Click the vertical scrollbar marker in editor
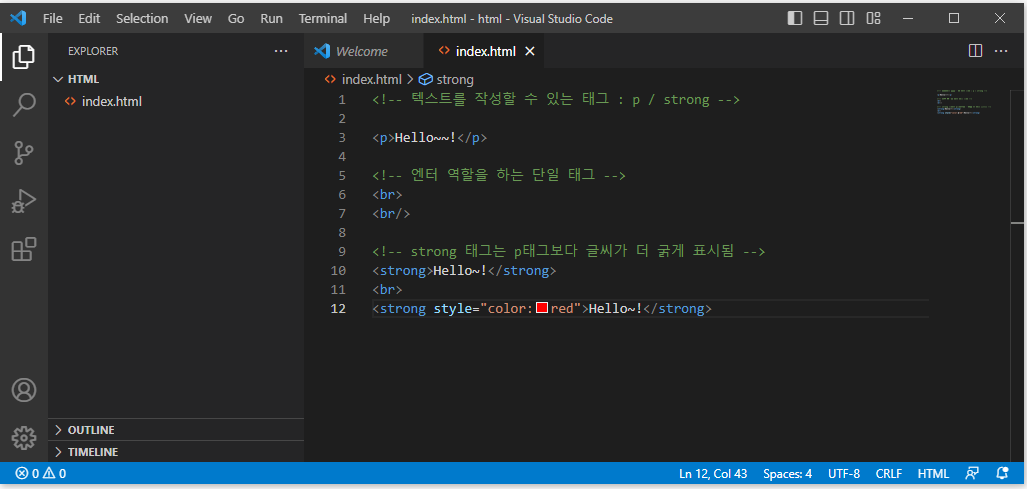This screenshot has width=1027, height=489. coord(1018,224)
